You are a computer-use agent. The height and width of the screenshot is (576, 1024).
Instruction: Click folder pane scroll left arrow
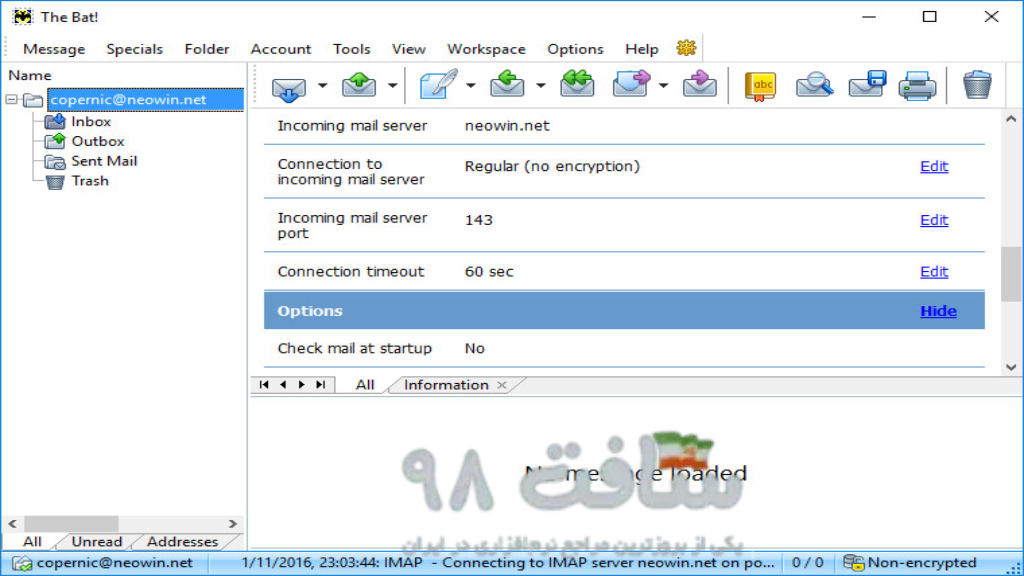(x=12, y=524)
